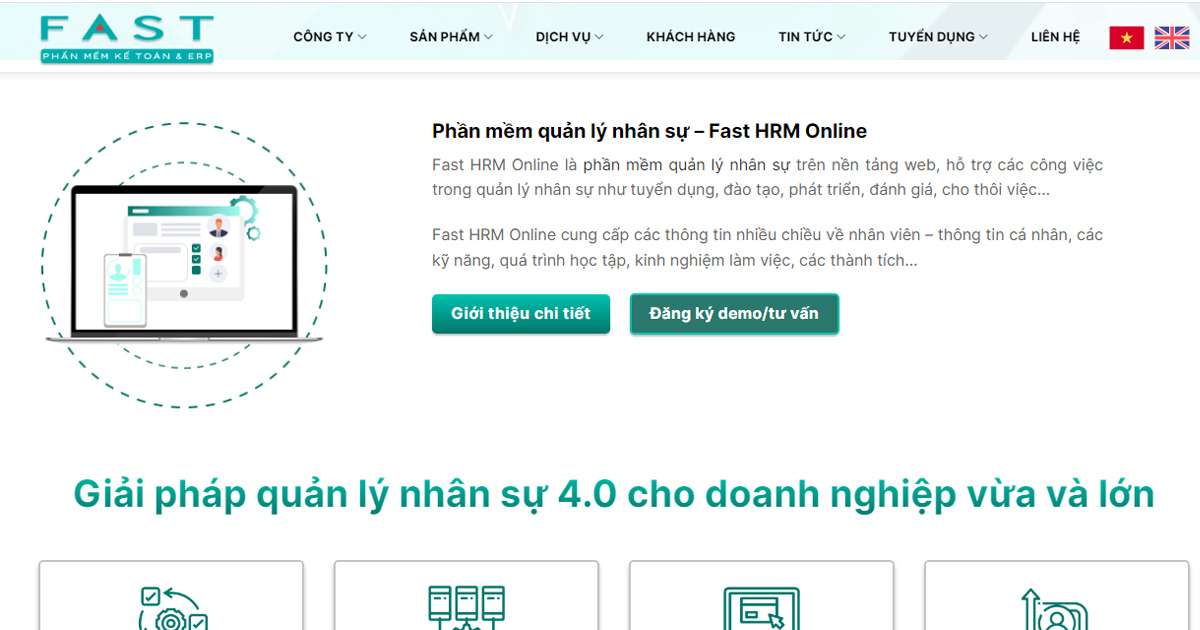Click the Fast HRM Online section heading
Image resolution: width=1200 pixels, height=630 pixels.
point(649,131)
